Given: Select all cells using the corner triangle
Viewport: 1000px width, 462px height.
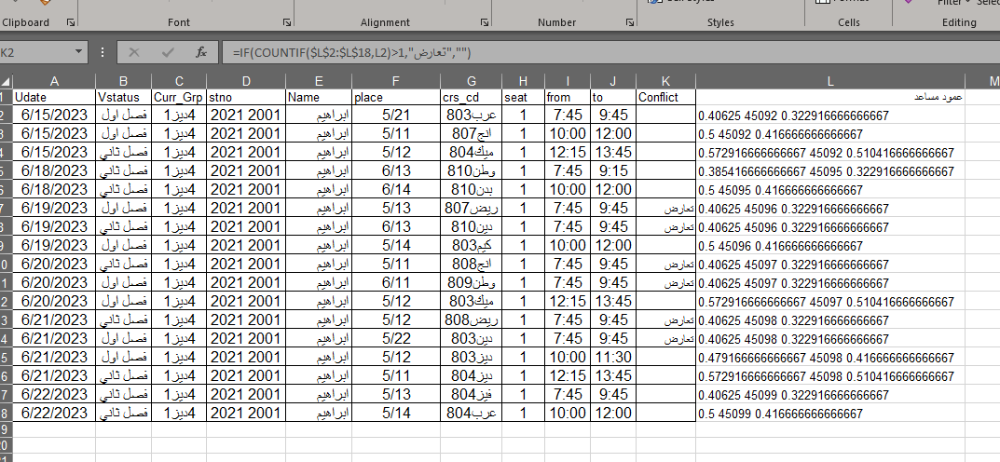Looking at the screenshot, I should coord(6,82).
